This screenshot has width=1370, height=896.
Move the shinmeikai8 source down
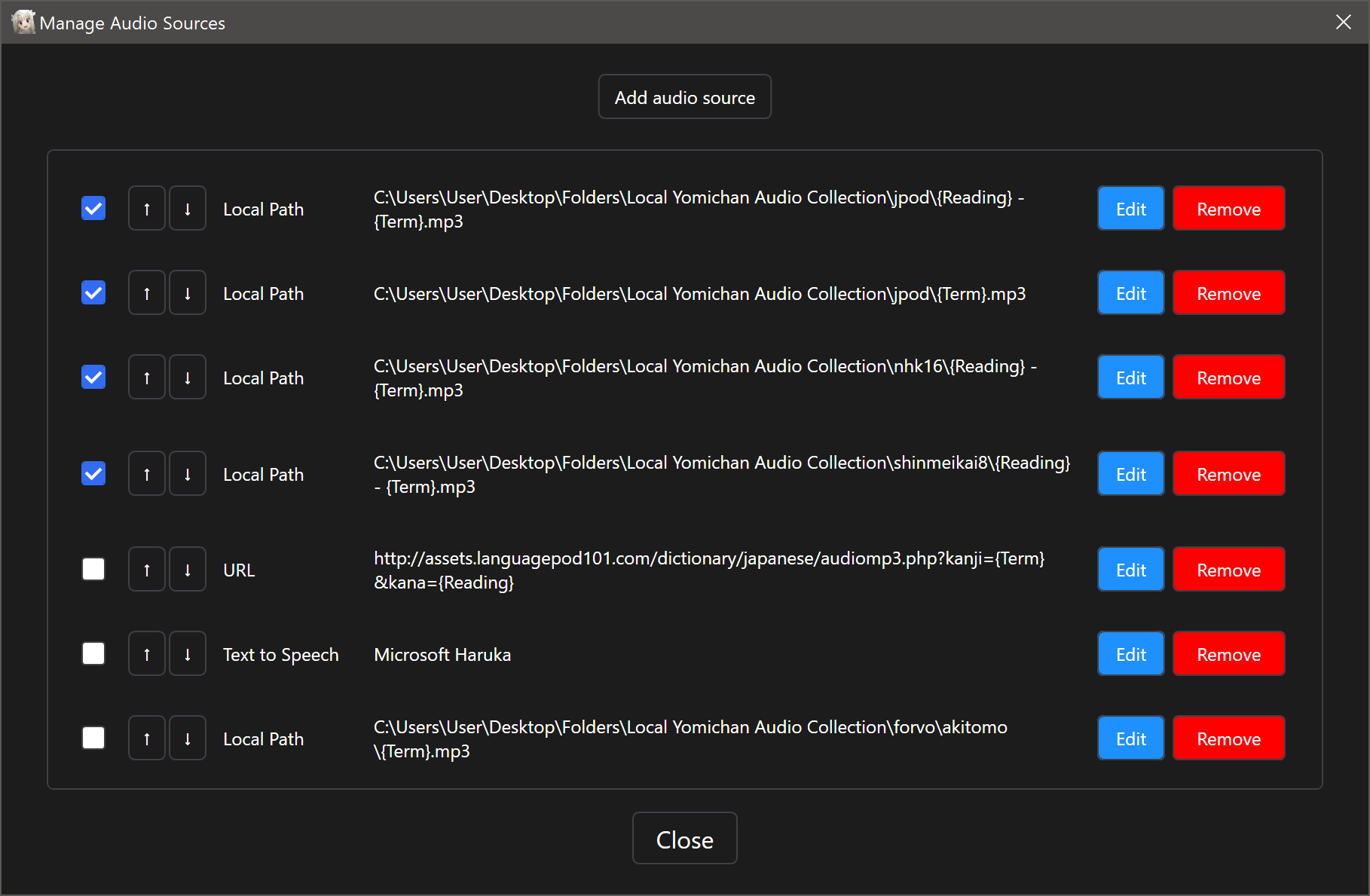tap(188, 474)
